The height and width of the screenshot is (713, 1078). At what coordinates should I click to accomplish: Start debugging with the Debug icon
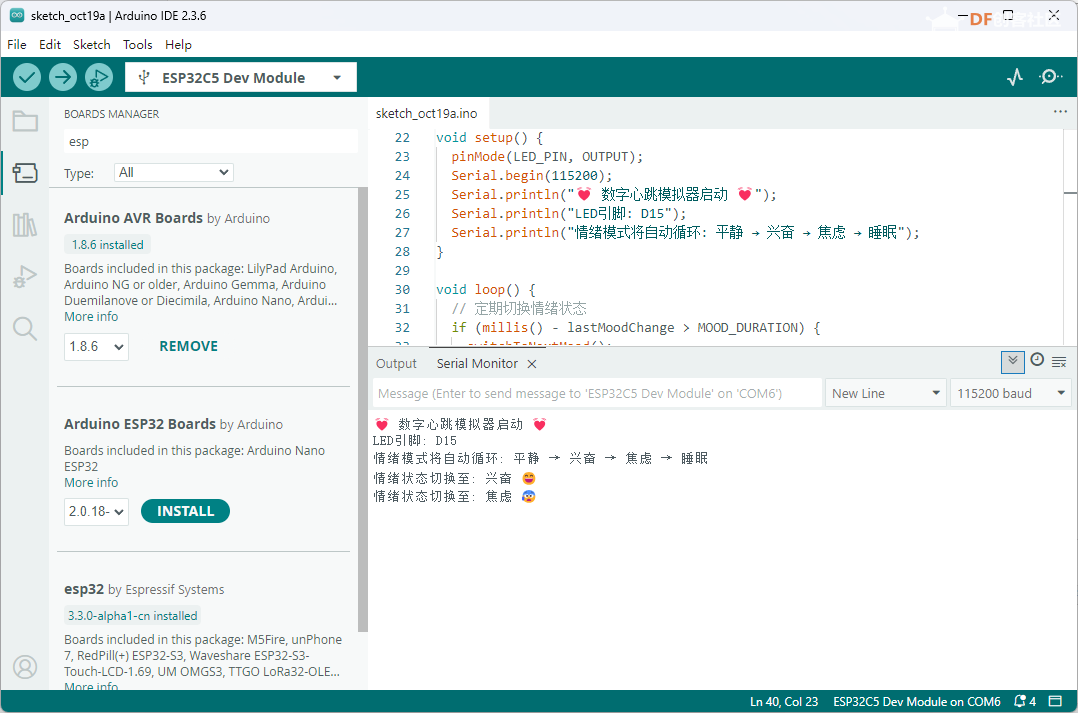[x=98, y=77]
